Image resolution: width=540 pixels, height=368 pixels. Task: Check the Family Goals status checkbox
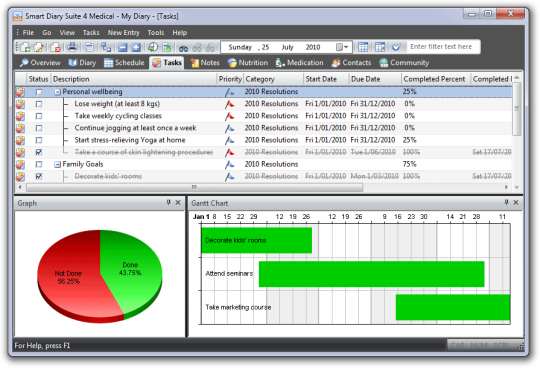[x=39, y=164]
